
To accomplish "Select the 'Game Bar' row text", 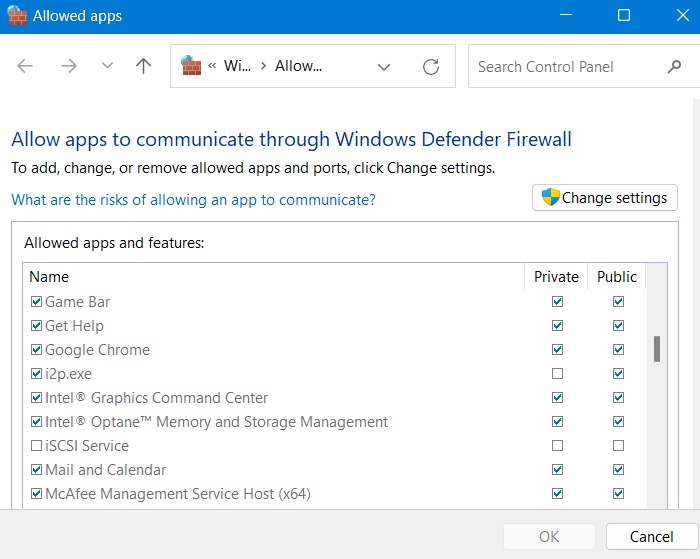I will pyautogui.click(x=77, y=302).
